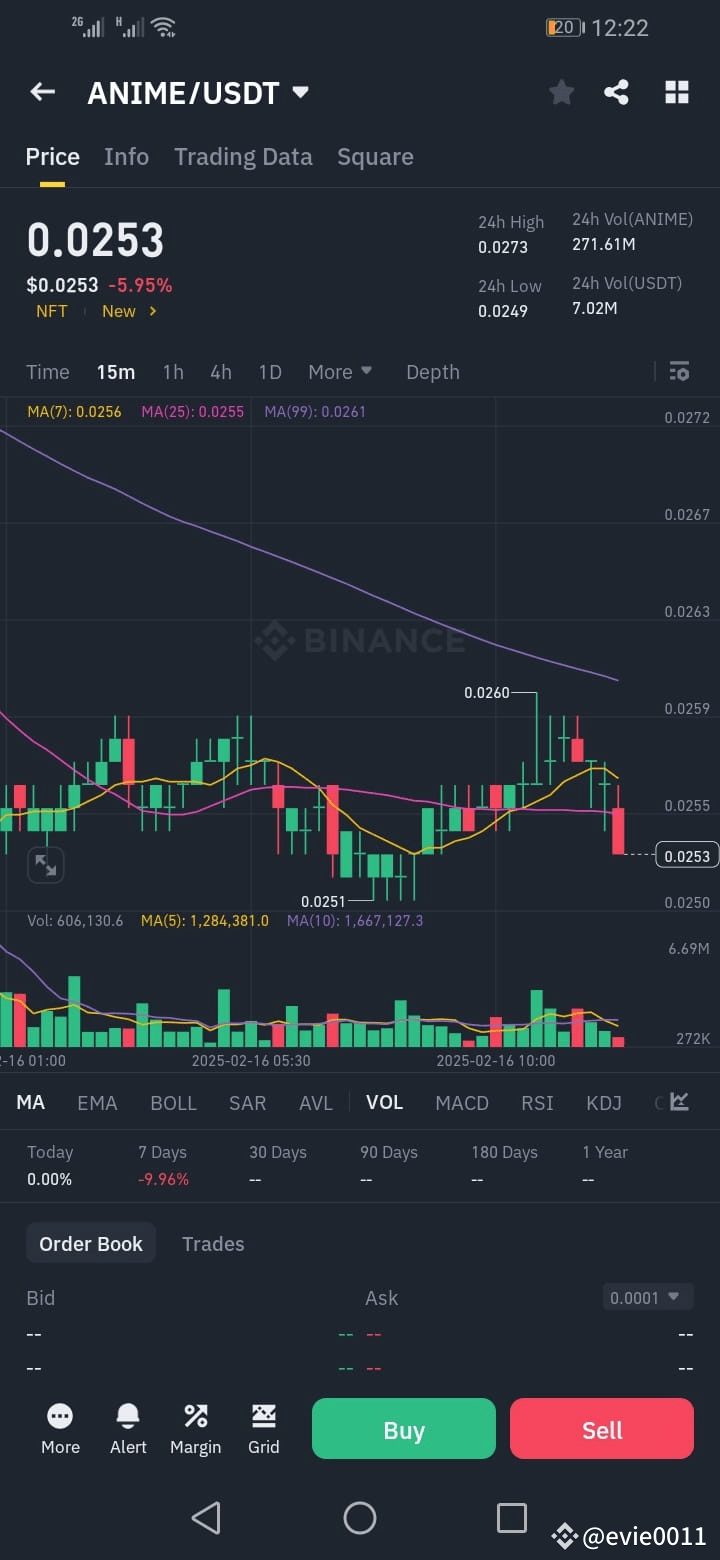
Task: Star ANIME/USDT as a favorite
Action: [x=561, y=92]
